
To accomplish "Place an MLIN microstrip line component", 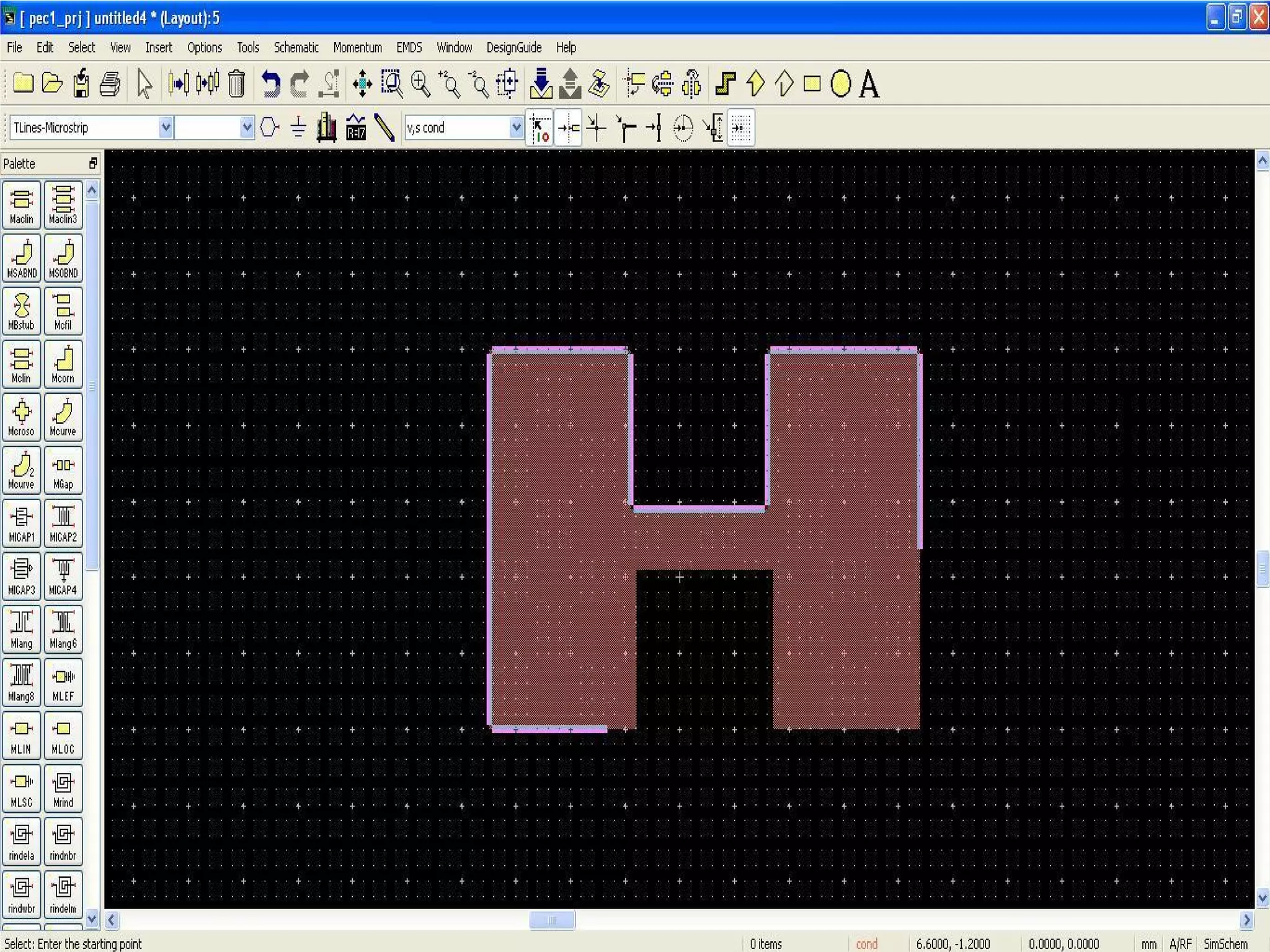I will tap(22, 736).
